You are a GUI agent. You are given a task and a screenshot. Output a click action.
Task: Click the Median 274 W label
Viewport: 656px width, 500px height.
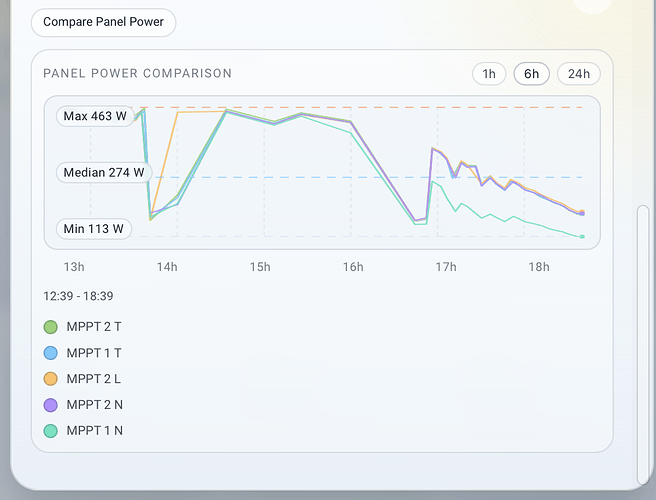[104, 172]
